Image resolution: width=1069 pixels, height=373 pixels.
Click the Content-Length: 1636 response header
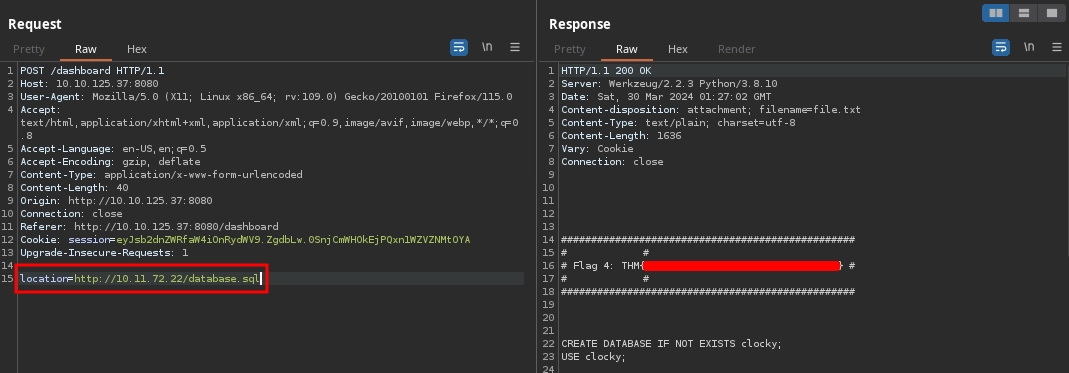(621, 136)
